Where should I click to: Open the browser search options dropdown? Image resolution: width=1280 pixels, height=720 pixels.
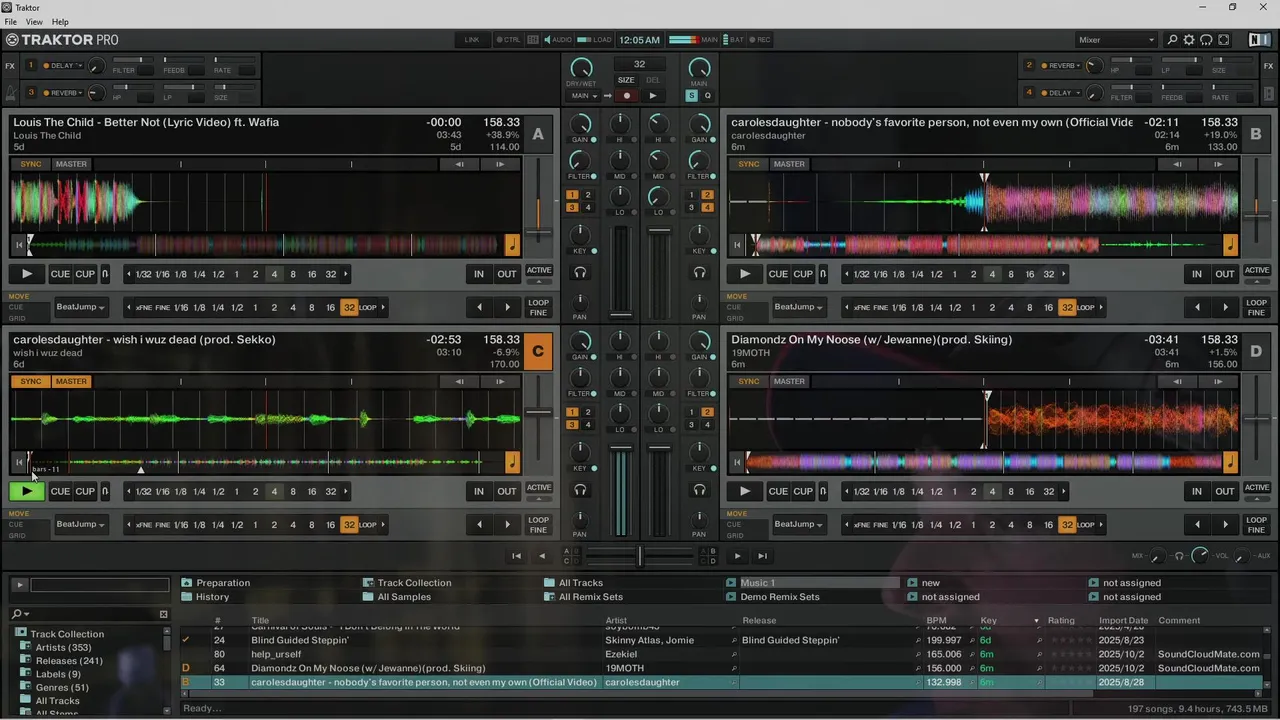click(x=21, y=614)
